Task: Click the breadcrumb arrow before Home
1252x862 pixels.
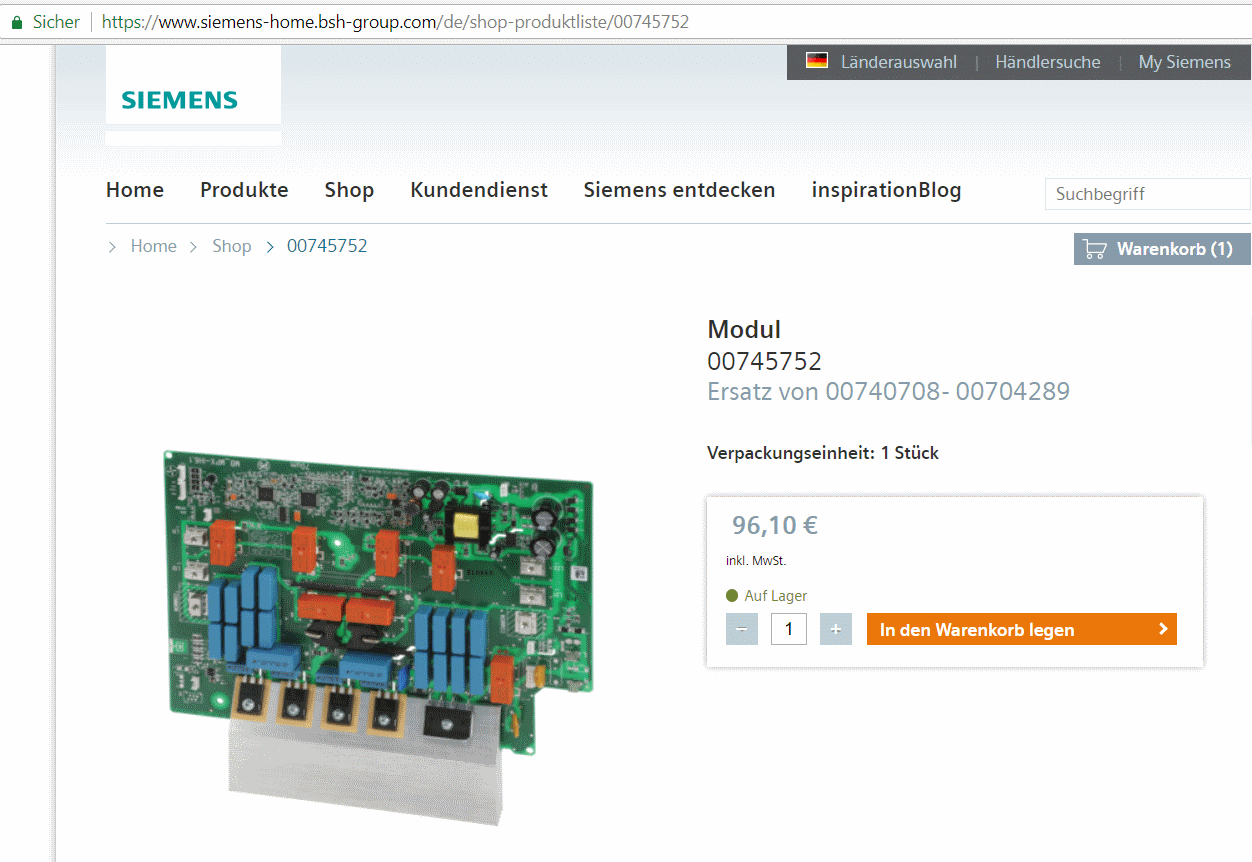Action: pyautogui.click(x=112, y=247)
